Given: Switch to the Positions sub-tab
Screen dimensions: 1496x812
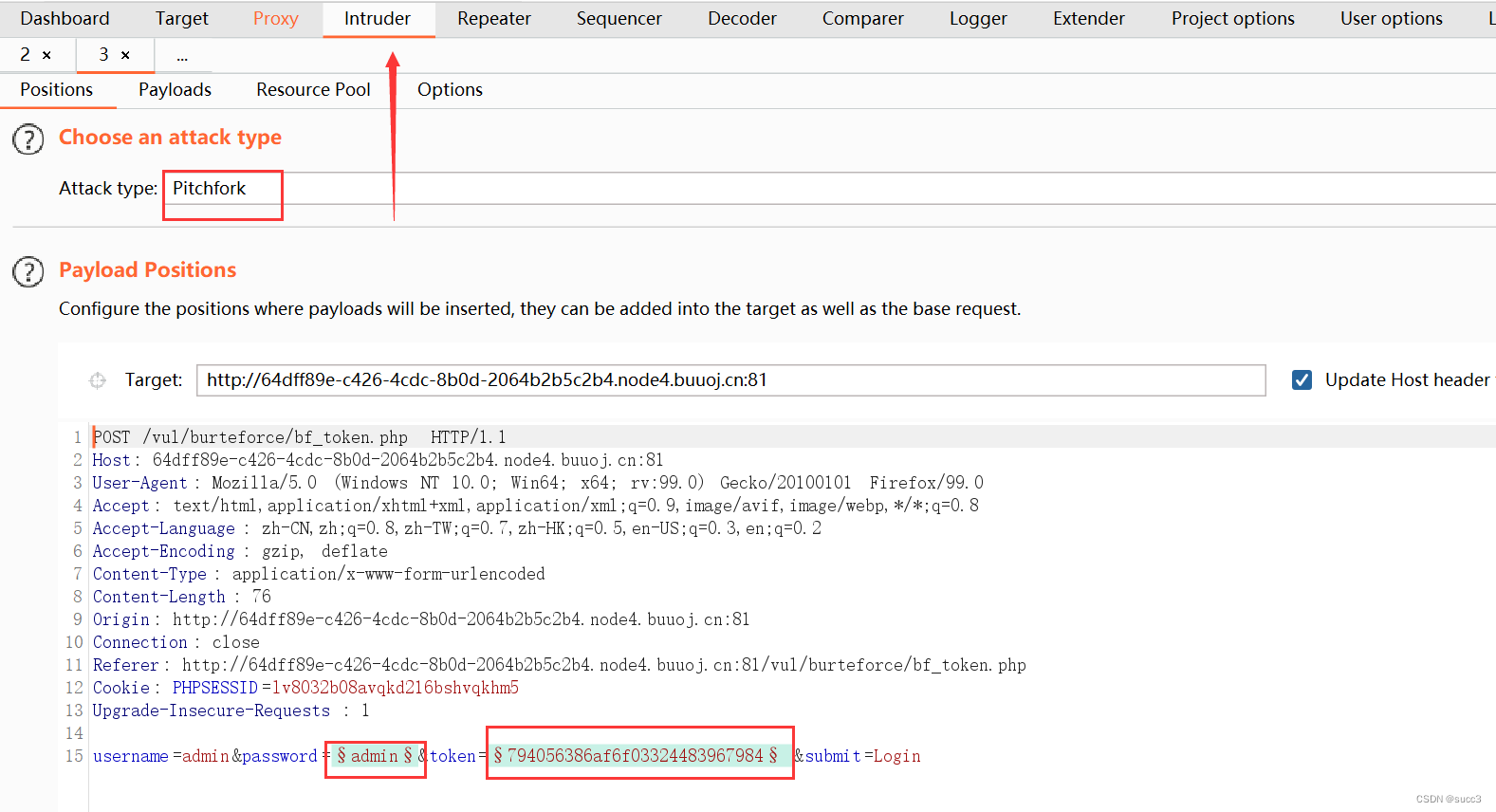Looking at the screenshot, I should (57, 90).
